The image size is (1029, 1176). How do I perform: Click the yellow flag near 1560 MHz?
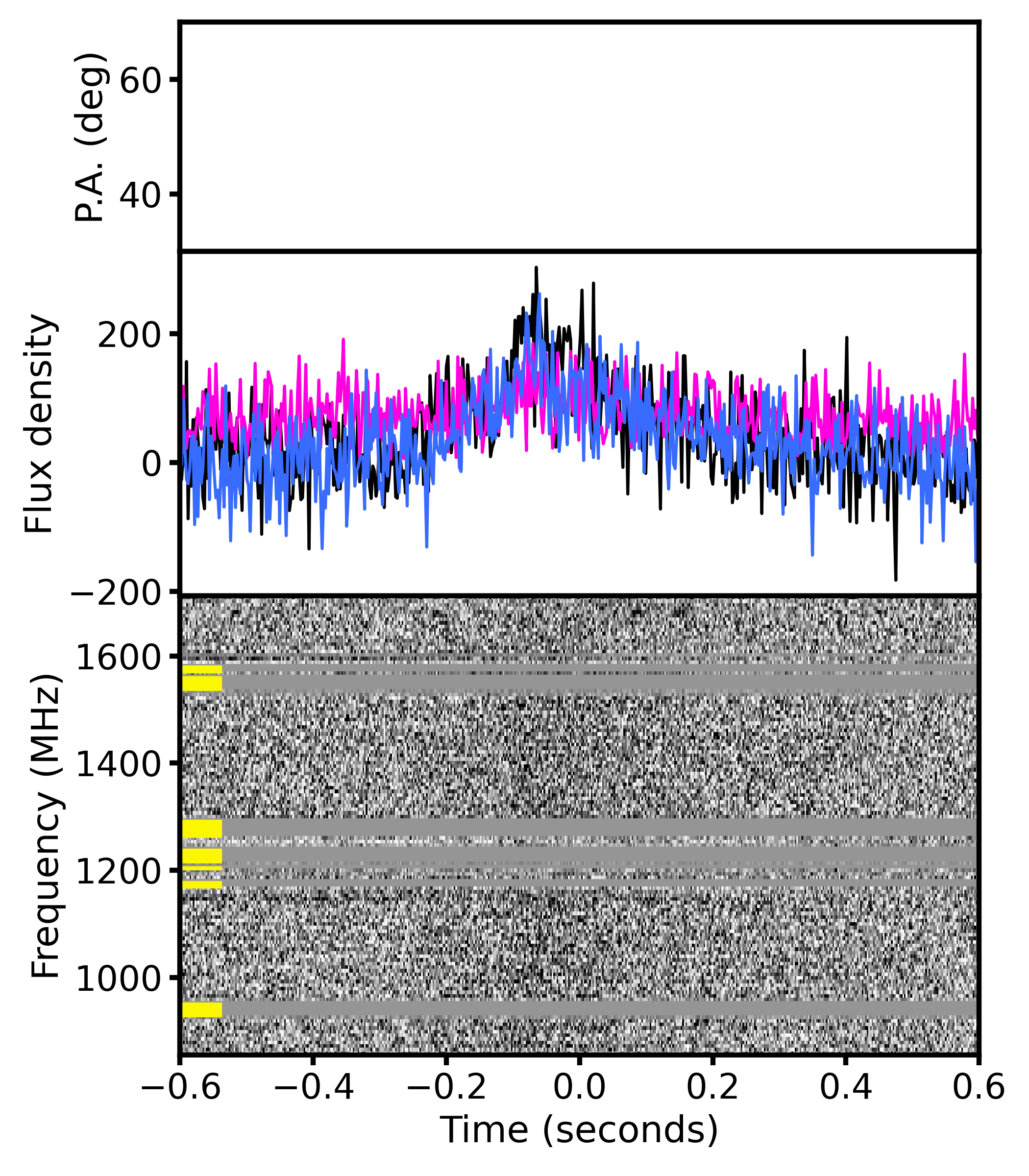pos(202,683)
